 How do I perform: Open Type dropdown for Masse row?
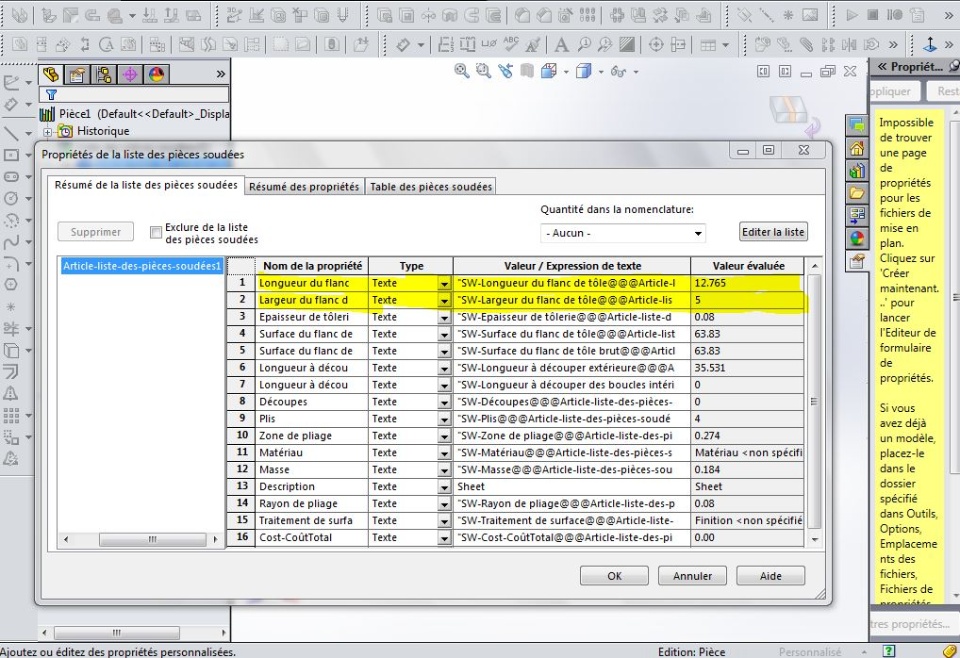[444, 470]
